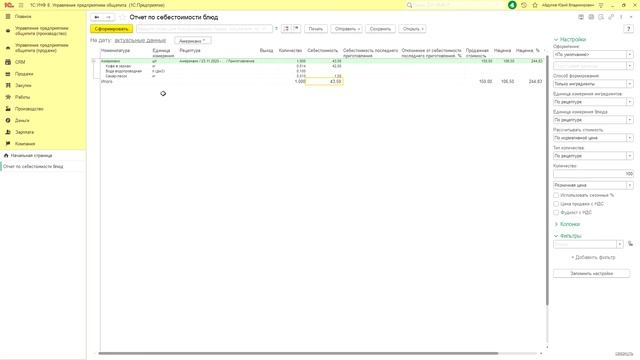Expand the Колонки section
Viewport: 640px width, 360px height.
(x=556, y=224)
